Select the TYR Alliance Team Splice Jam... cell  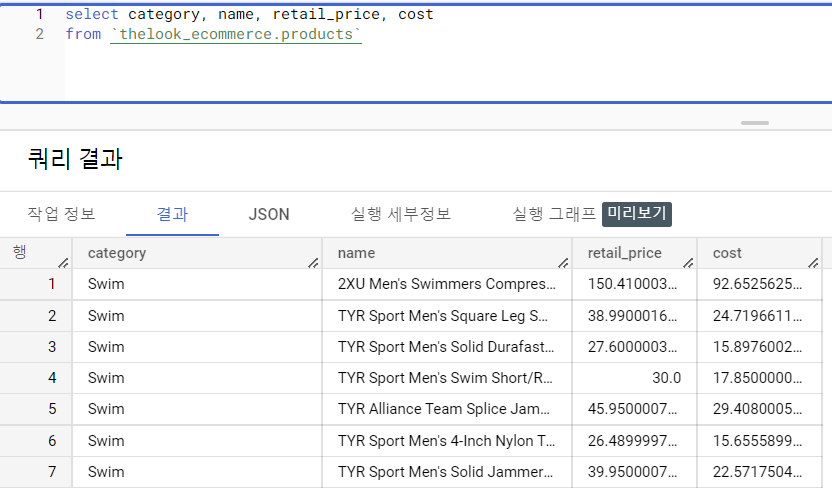447,409
